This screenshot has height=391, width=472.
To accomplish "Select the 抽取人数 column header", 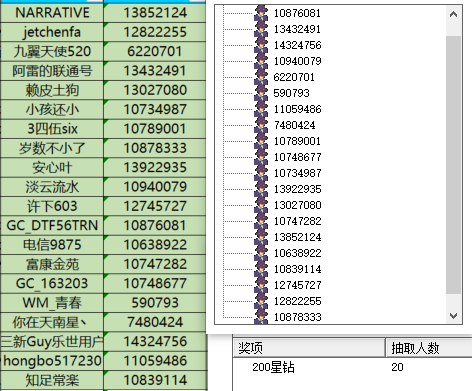I will pos(429,348).
